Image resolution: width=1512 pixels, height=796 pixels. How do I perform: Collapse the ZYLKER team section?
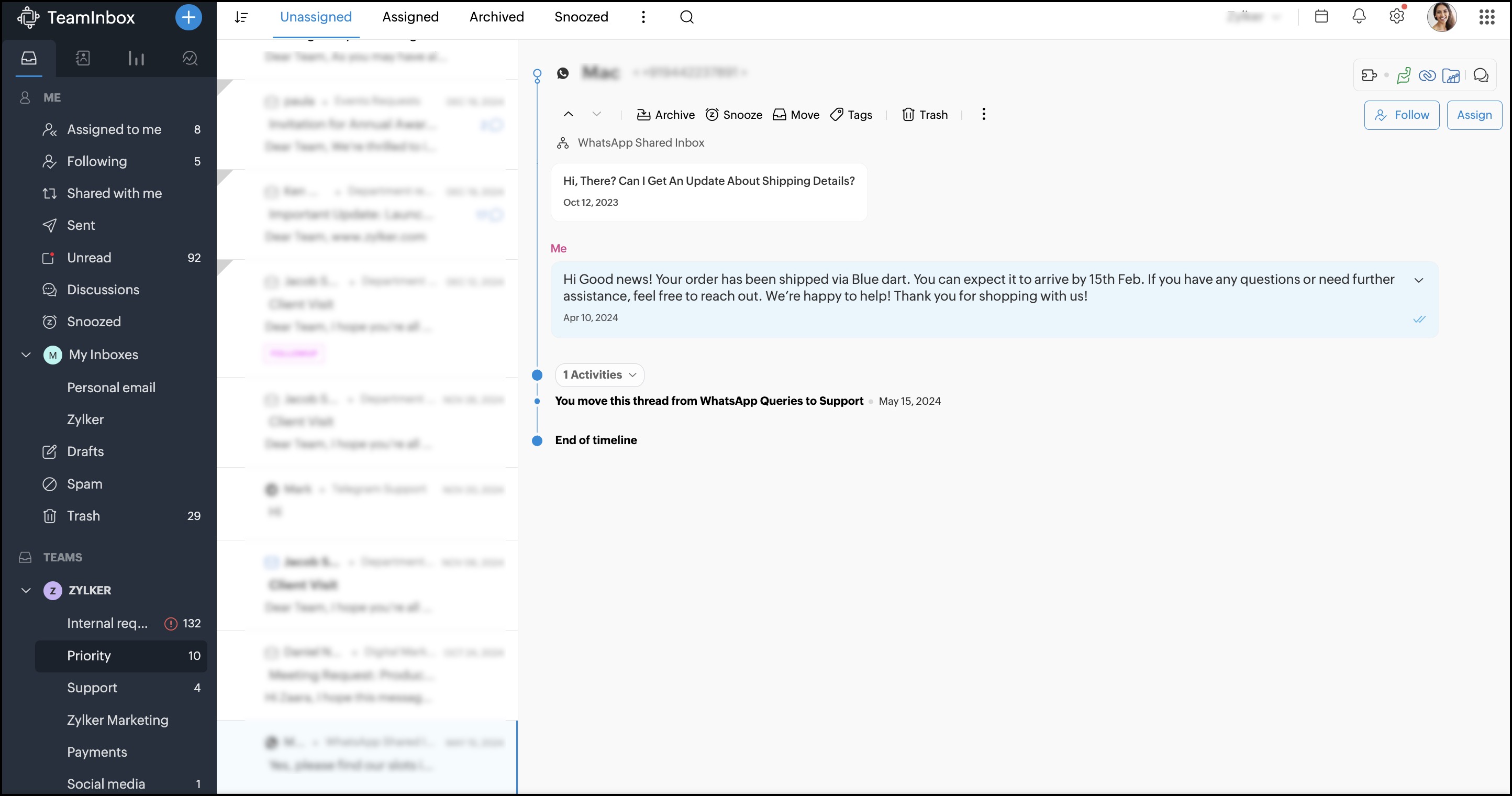click(26, 591)
